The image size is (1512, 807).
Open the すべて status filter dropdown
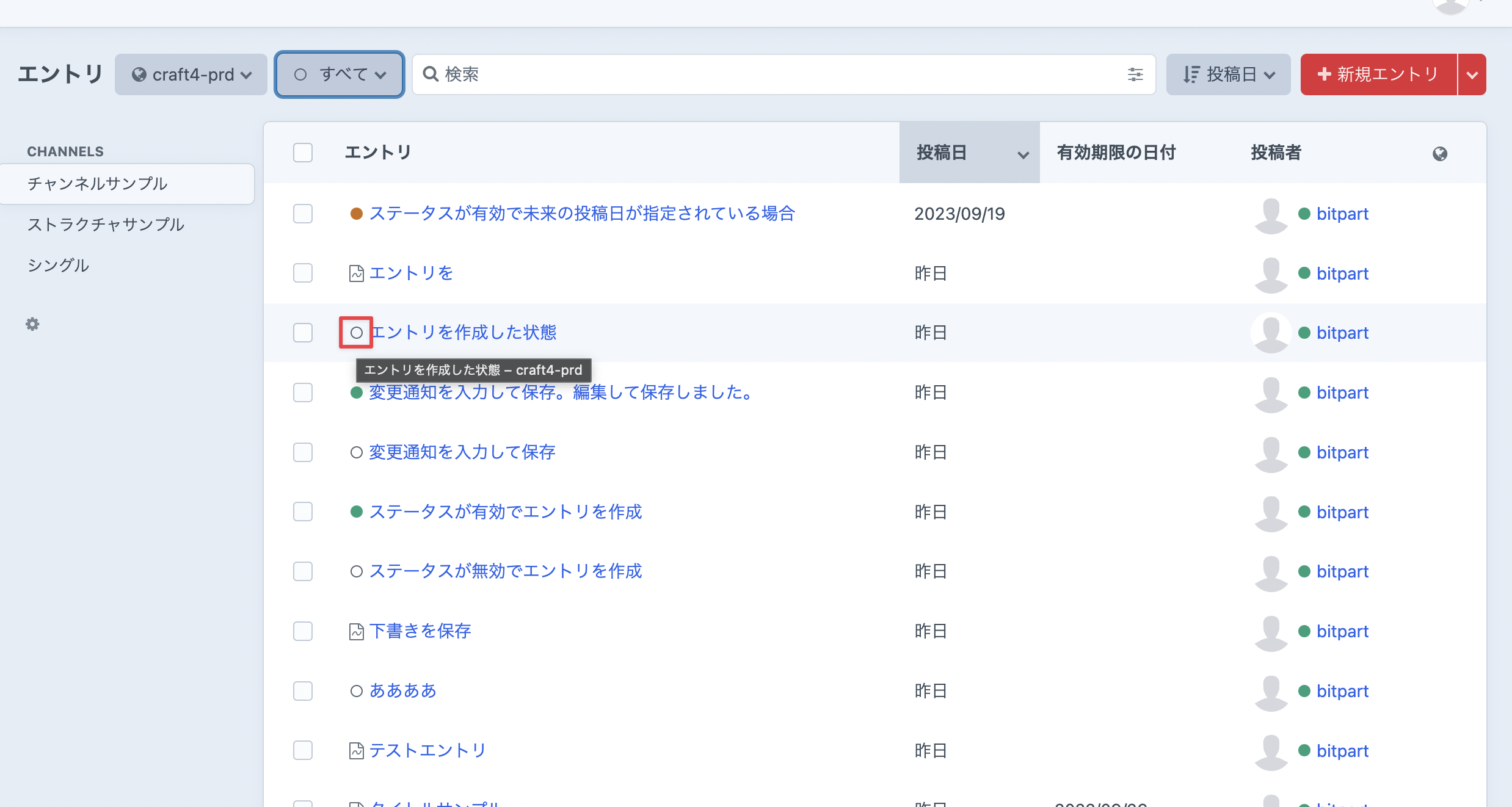coord(339,74)
